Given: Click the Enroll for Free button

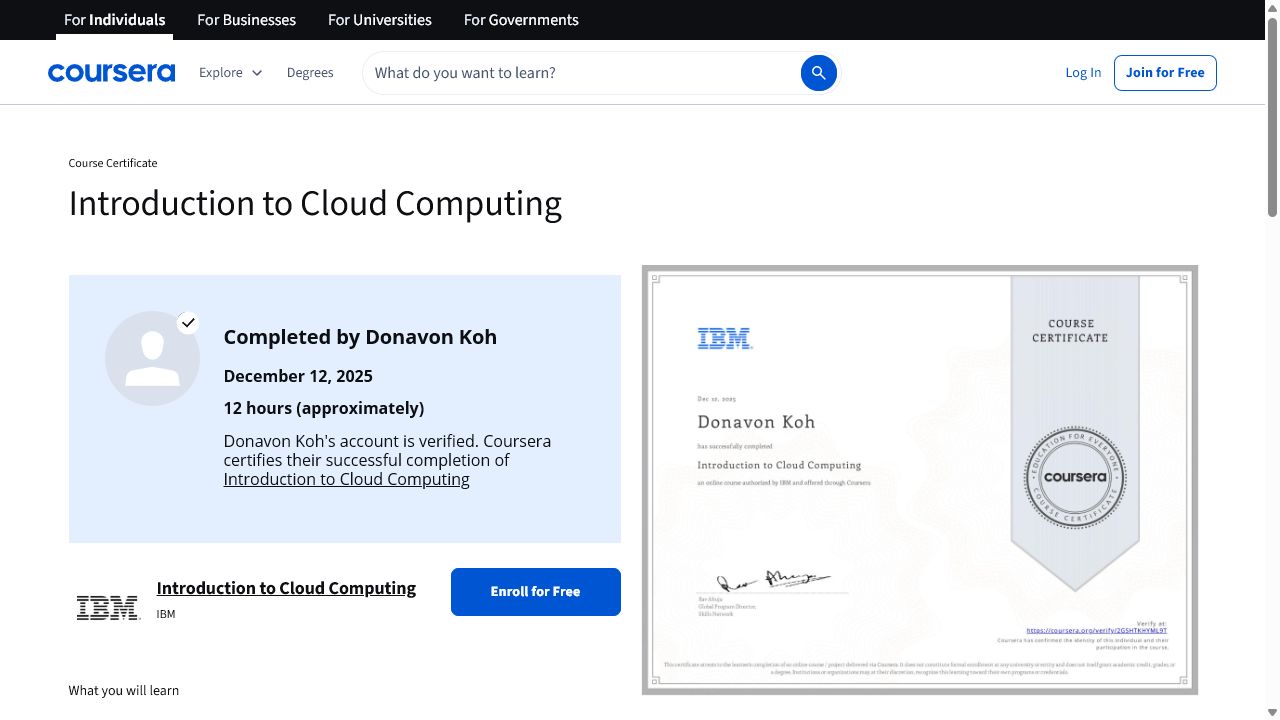Looking at the screenshot, I should [536, 592].
